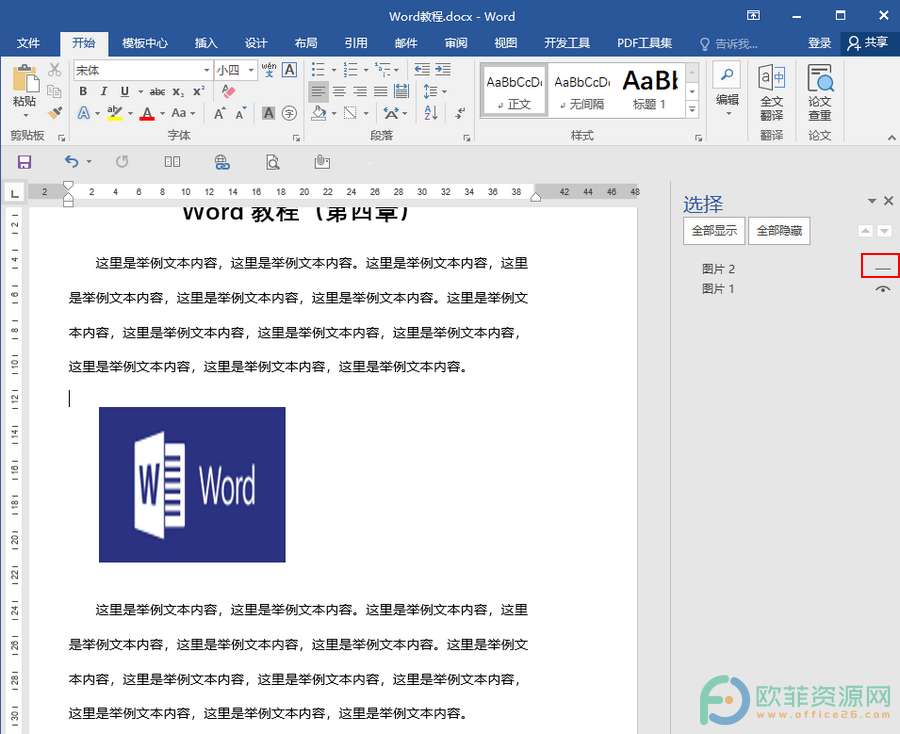Click the Copy icon in clipboard group
This screenshot has height=734, width=900.
55,91
